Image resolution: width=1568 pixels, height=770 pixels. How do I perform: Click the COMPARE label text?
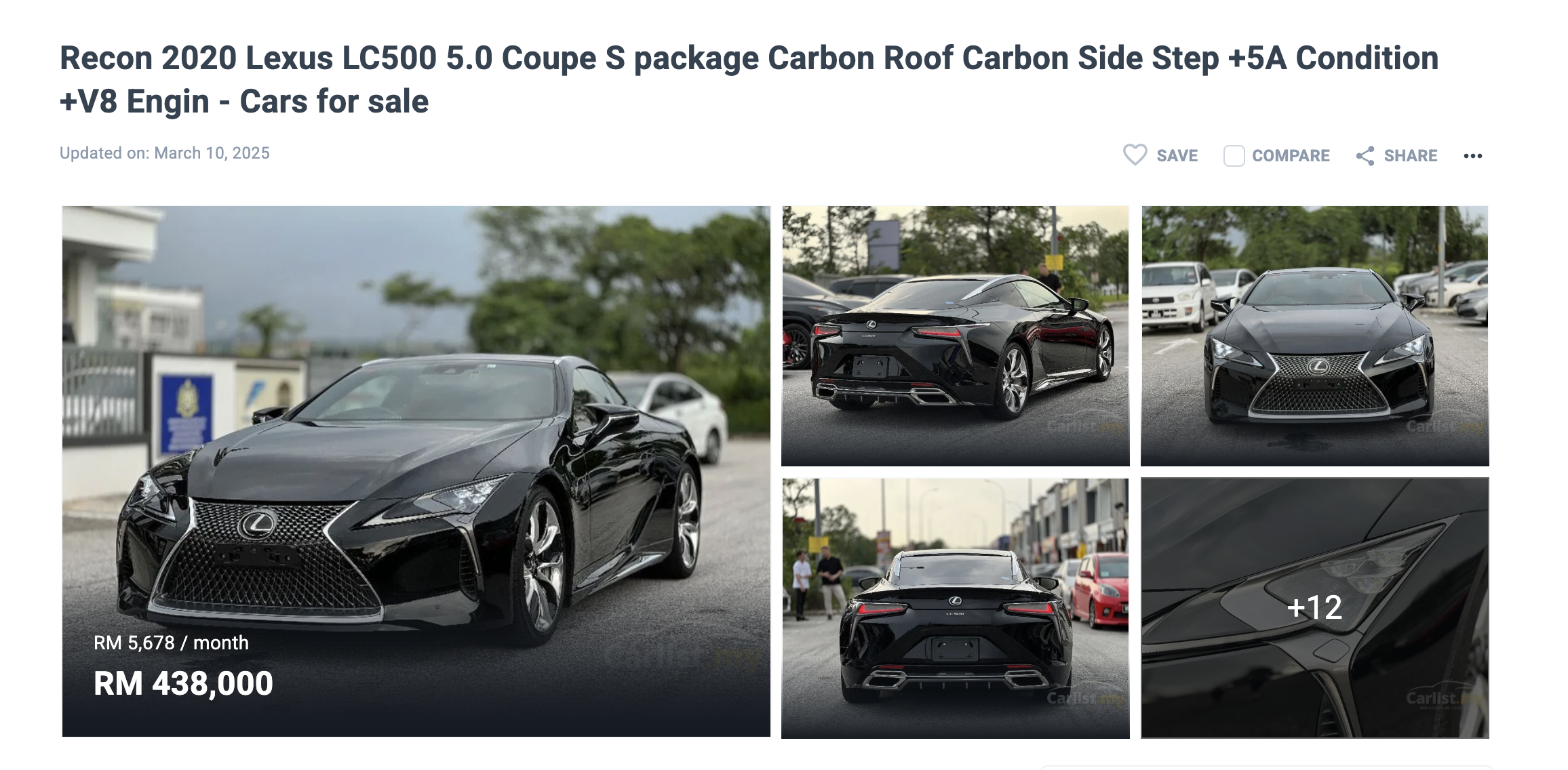[x=1291, y=156]
